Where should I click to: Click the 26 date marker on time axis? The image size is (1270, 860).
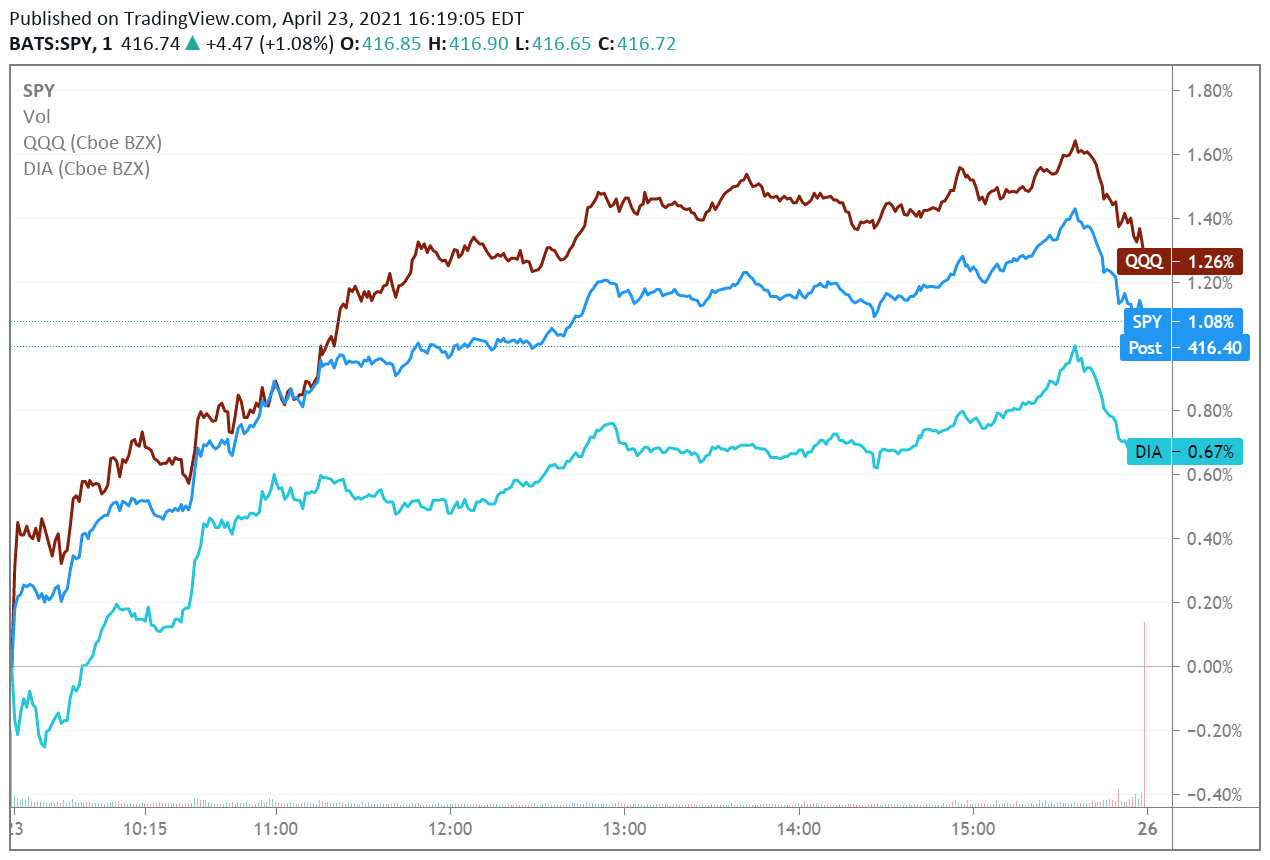(x=1149, y=829)
